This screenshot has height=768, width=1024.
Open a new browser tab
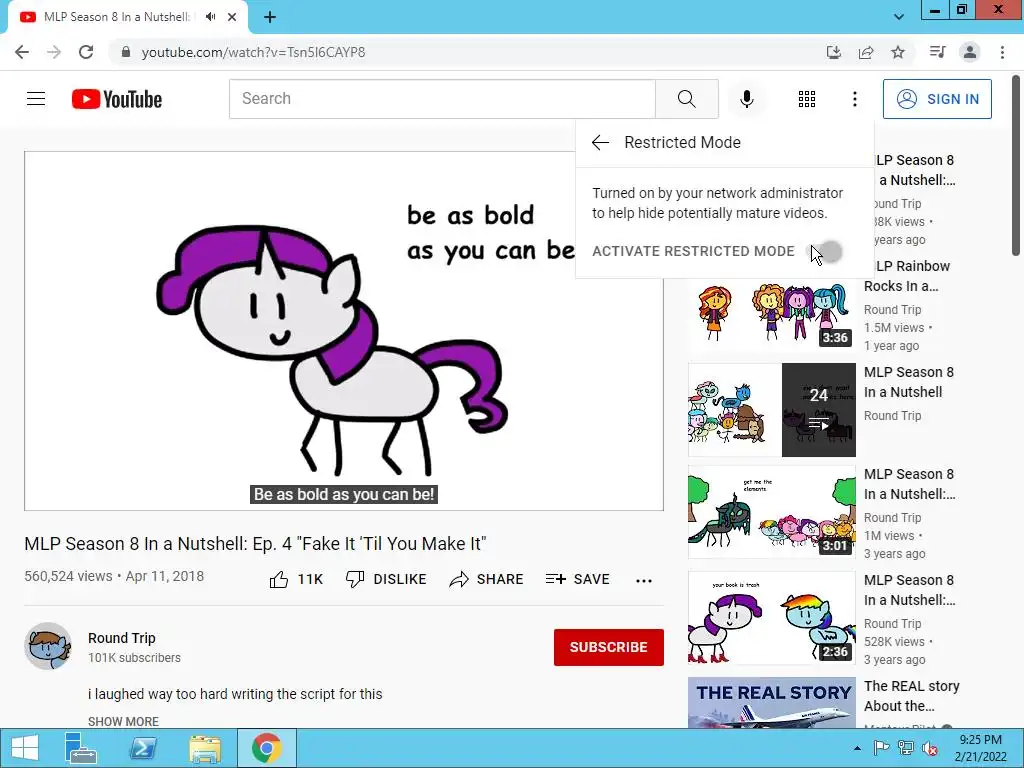pyautogui.click(x=270, y=18)
